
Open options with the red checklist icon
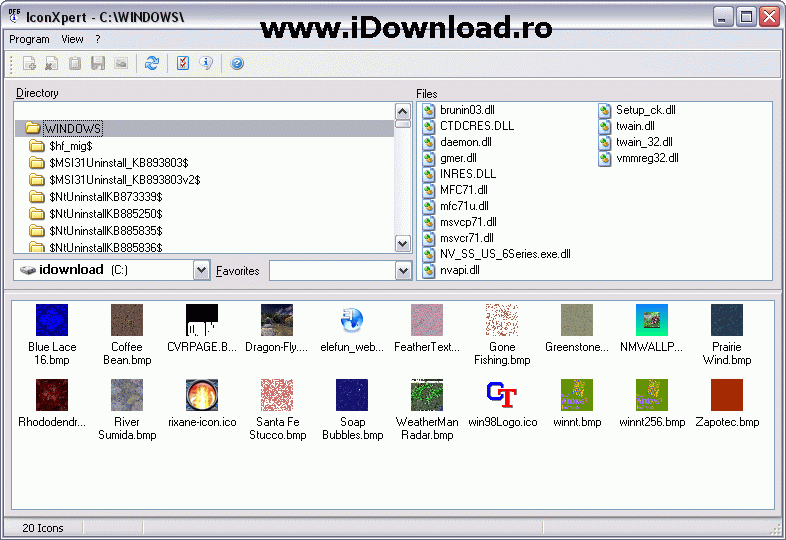tap(183, 64)
